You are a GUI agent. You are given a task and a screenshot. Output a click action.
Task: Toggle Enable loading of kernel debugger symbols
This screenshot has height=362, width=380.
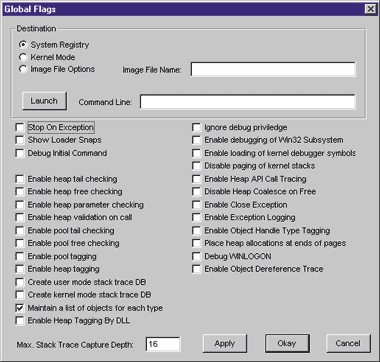click(x=197, y=153)
